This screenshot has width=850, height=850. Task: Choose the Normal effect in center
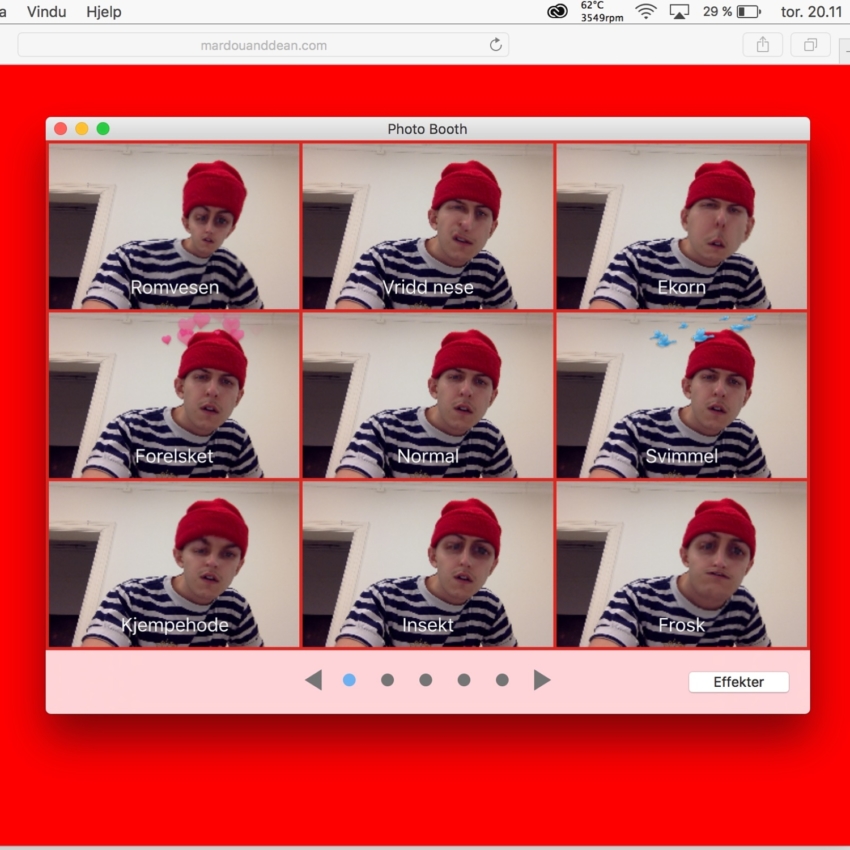coord(428,395)
